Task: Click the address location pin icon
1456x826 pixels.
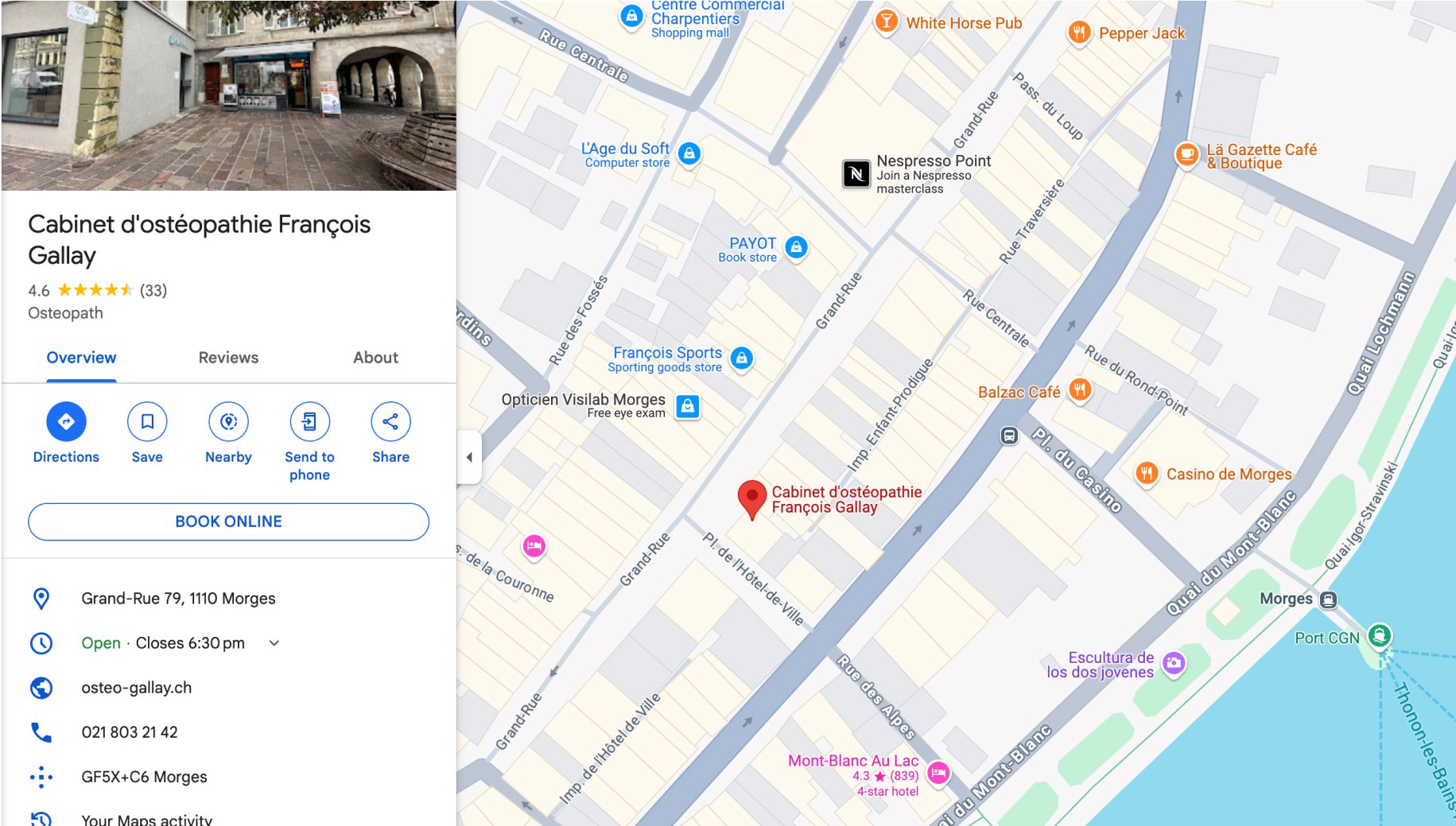Action: pyautogui.click(x=41, y=599)
